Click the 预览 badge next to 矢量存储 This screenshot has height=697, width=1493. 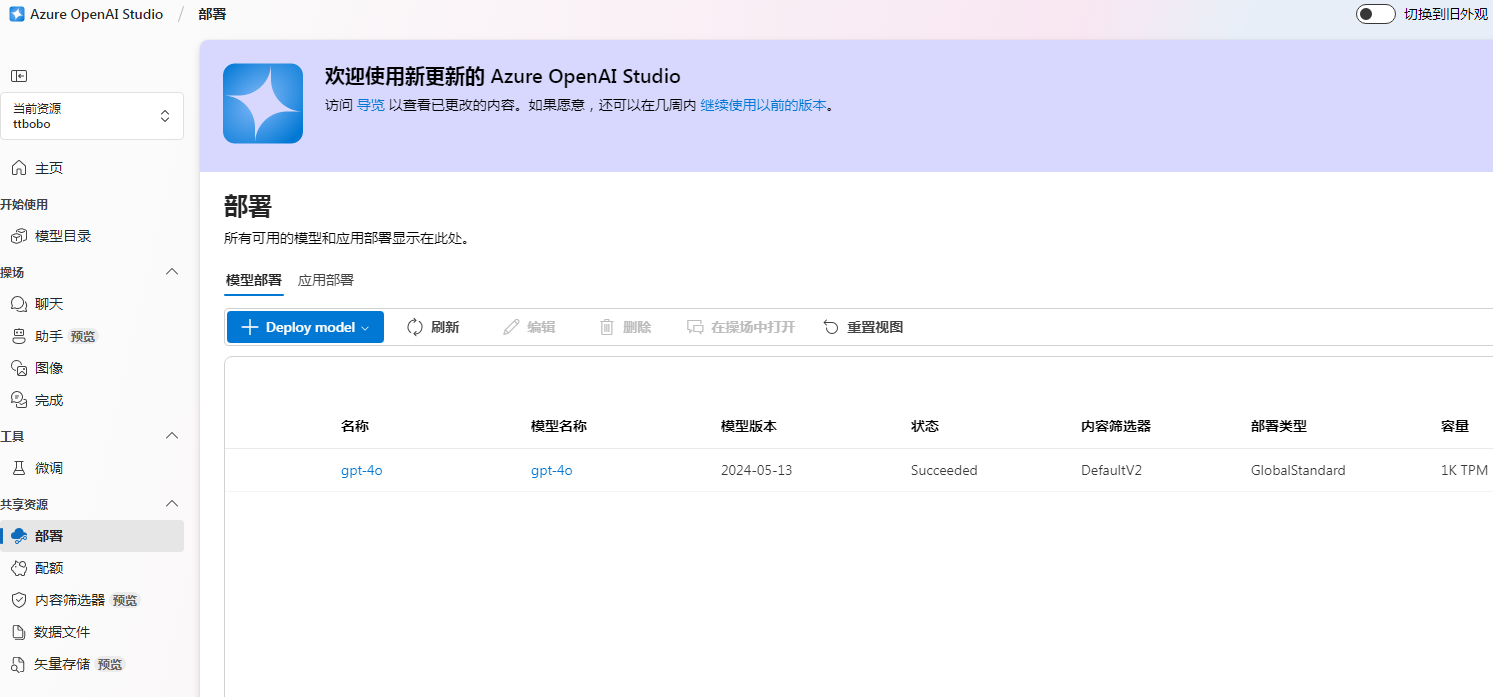coord(112,665)
